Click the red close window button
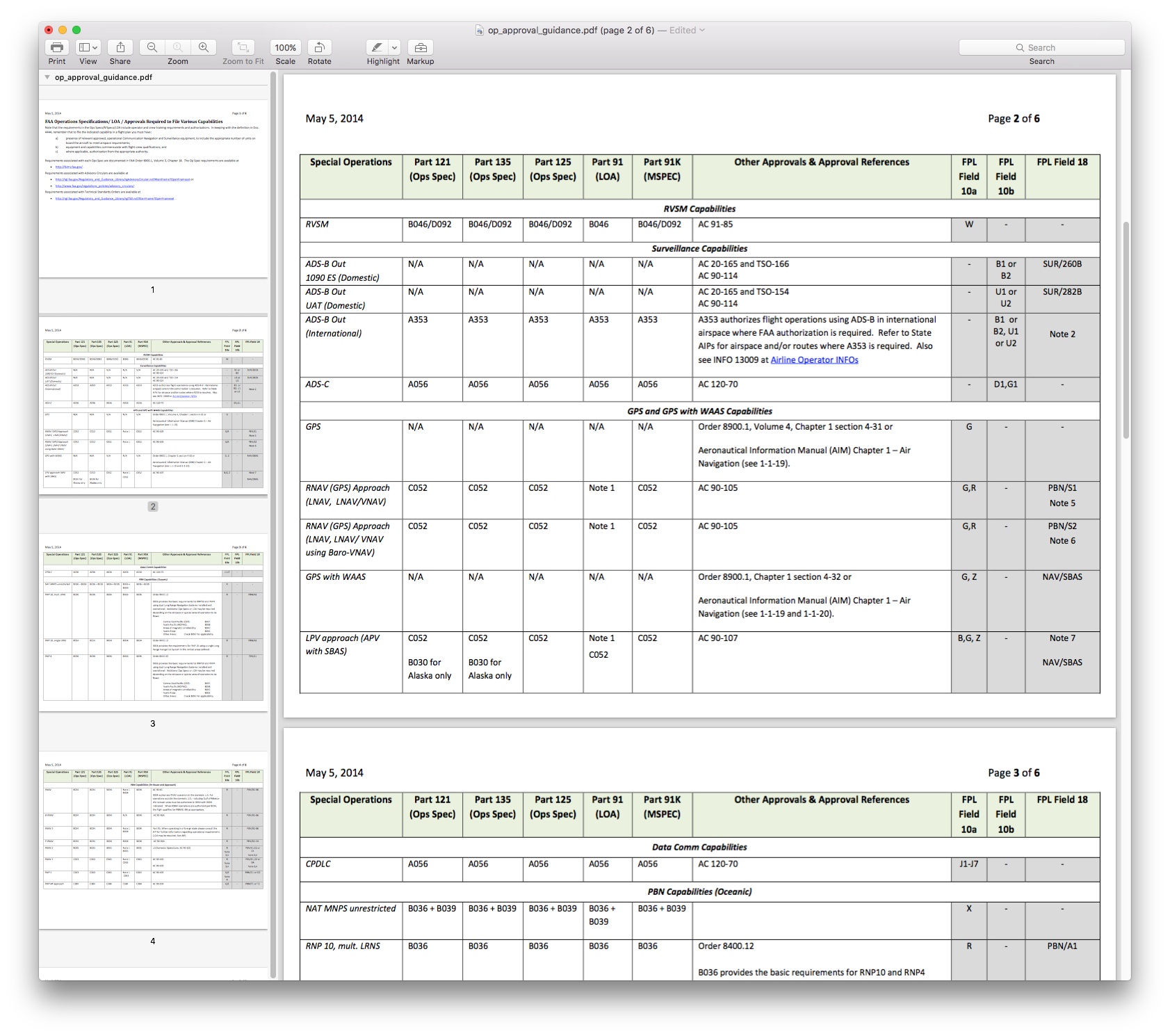 (x=49, y=30)
